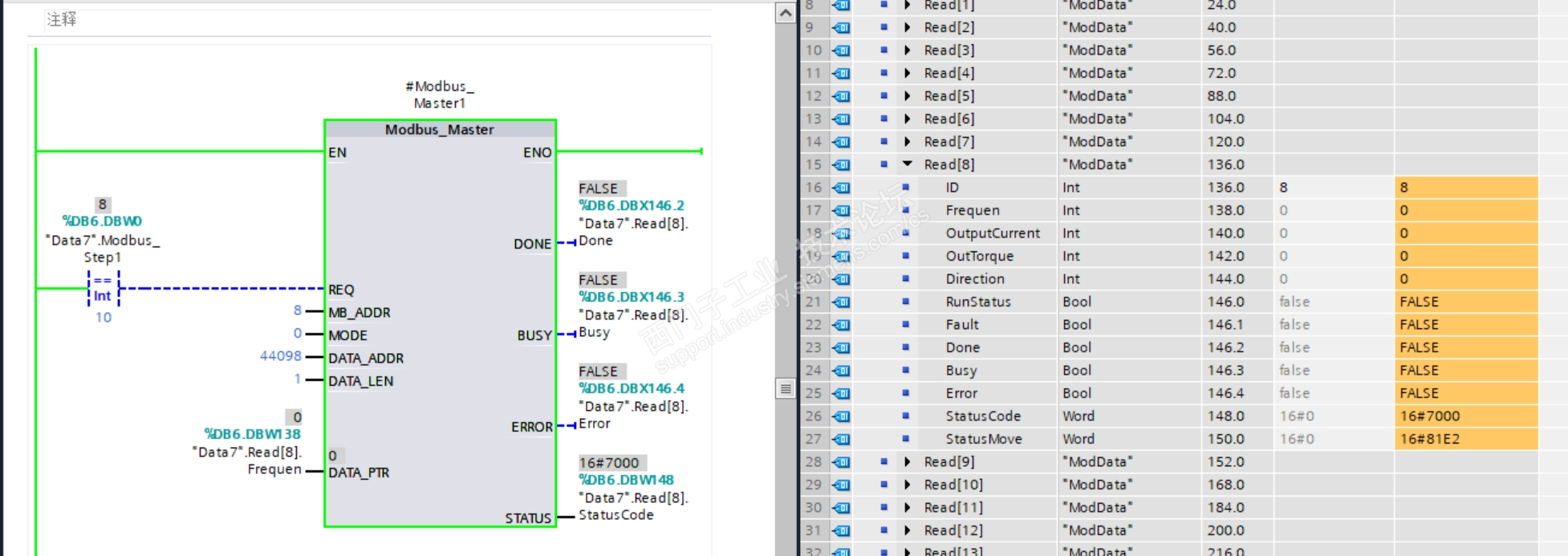Screen dimensions: 1568x556
Task: Expand the Read[12] struct row
Action: (x=908, y=530)
